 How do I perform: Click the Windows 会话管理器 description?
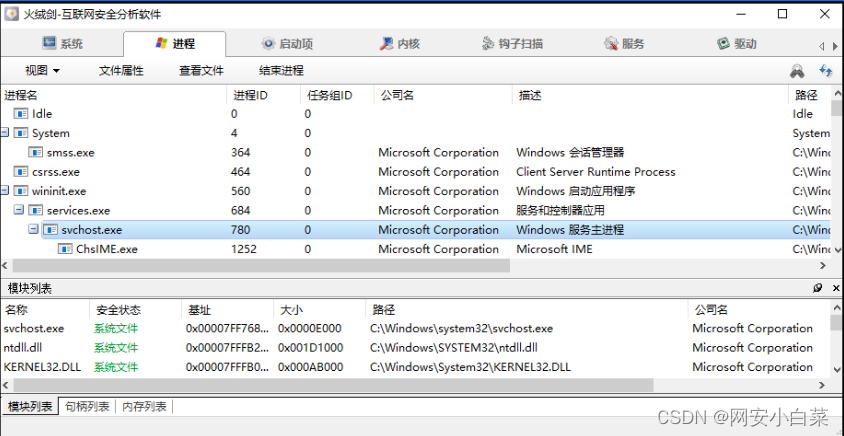(570, 152)
